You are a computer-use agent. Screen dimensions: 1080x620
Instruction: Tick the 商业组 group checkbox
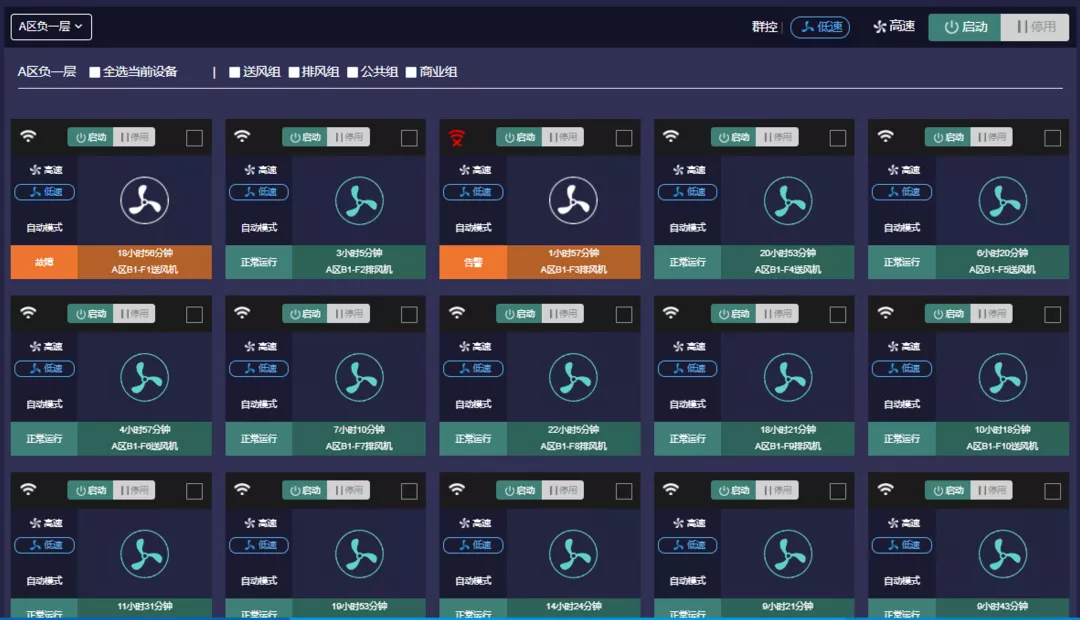point(411,72)
